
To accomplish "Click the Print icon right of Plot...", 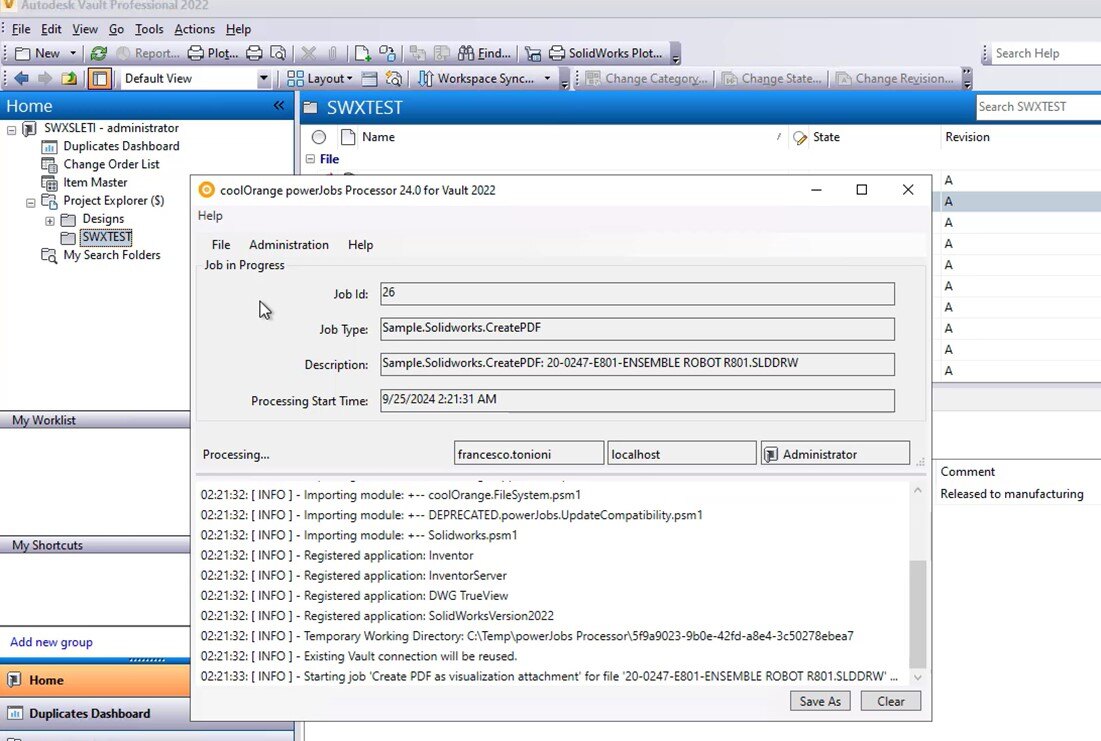I will click(x=254, y=53).
